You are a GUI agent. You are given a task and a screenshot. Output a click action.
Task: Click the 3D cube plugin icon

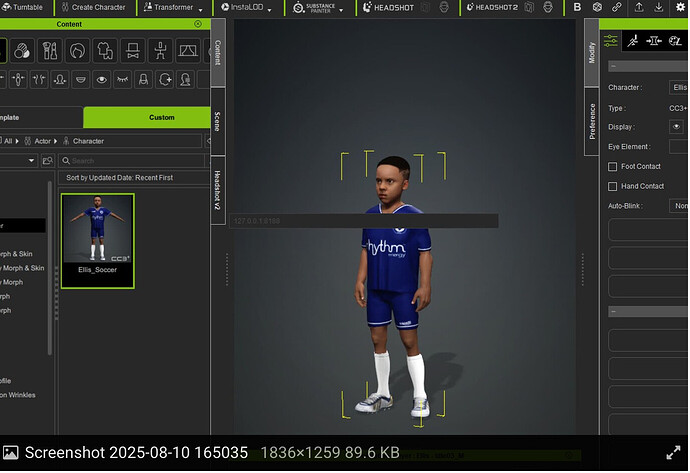tap(597, 7)
